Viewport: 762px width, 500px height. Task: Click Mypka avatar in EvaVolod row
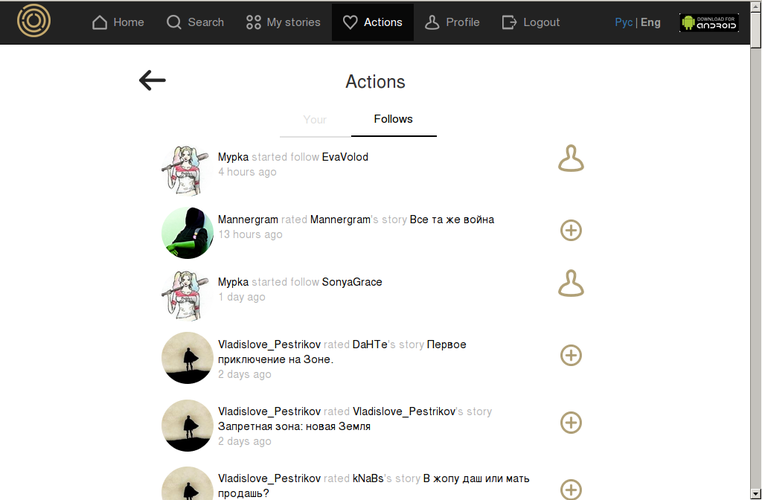pos(187,171)
